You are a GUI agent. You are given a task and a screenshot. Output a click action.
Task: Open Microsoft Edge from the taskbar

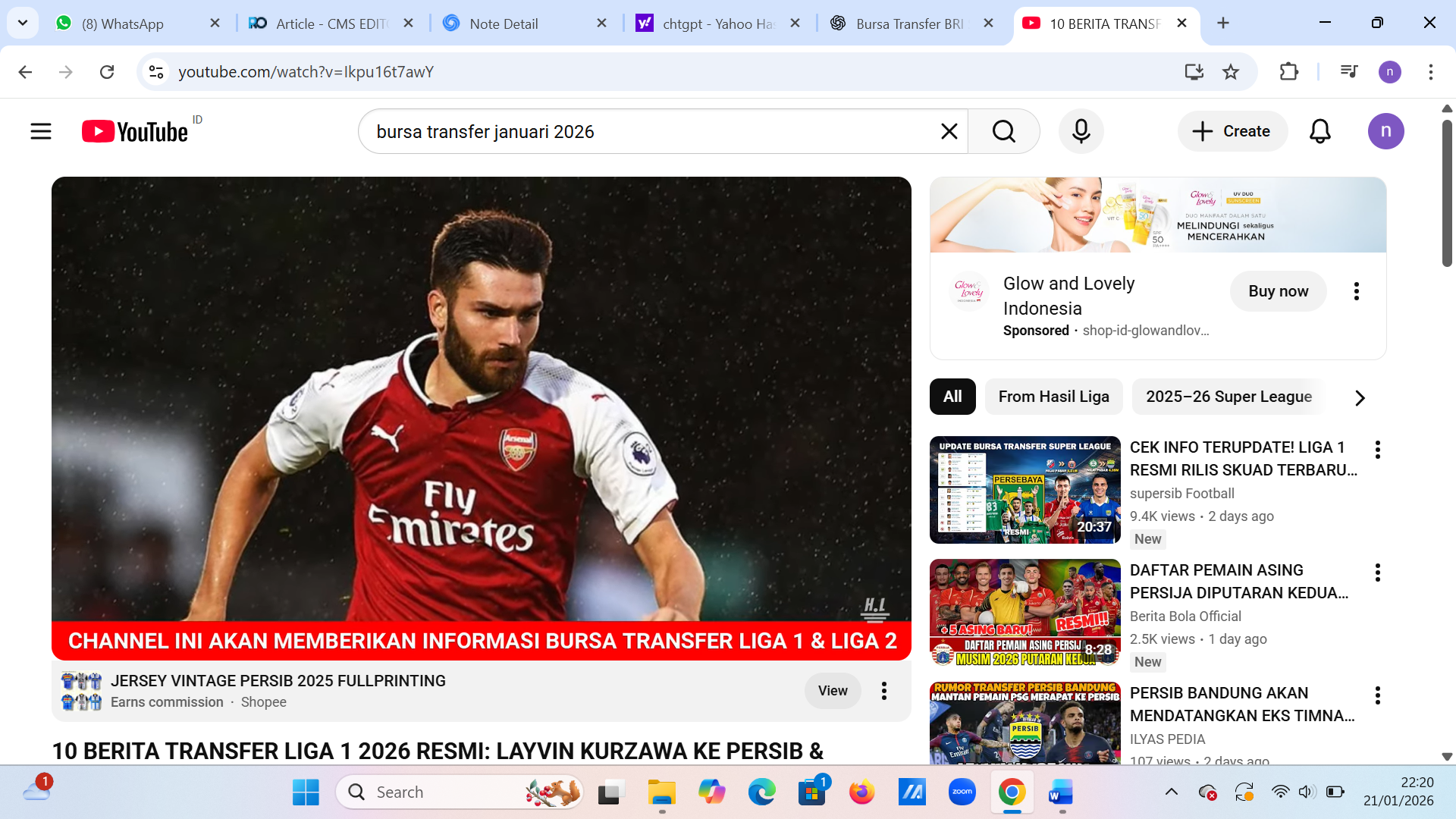[x=761, y=792]
